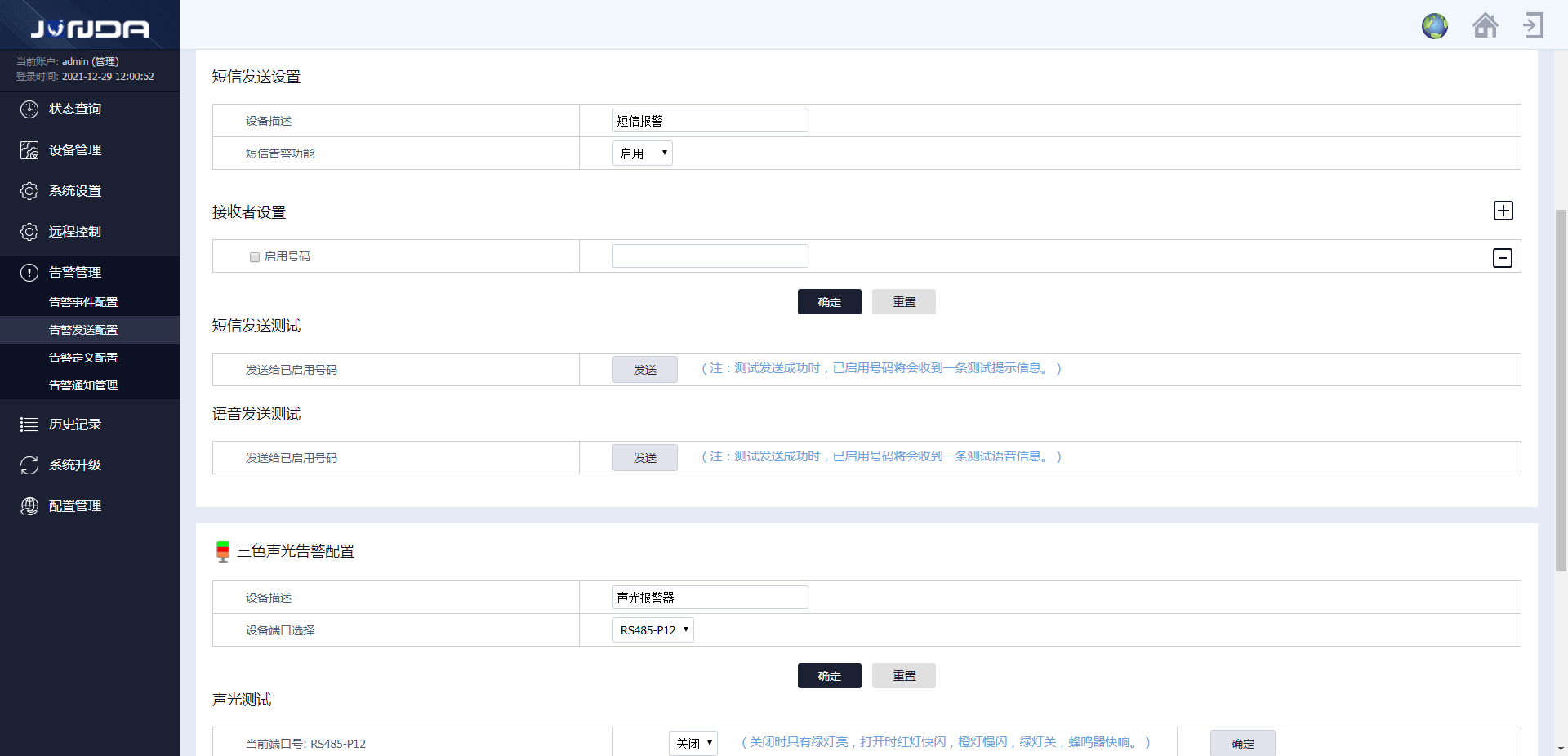
Task: Click the plus icon to add a receiver
Action: [x=1503, y=211]
